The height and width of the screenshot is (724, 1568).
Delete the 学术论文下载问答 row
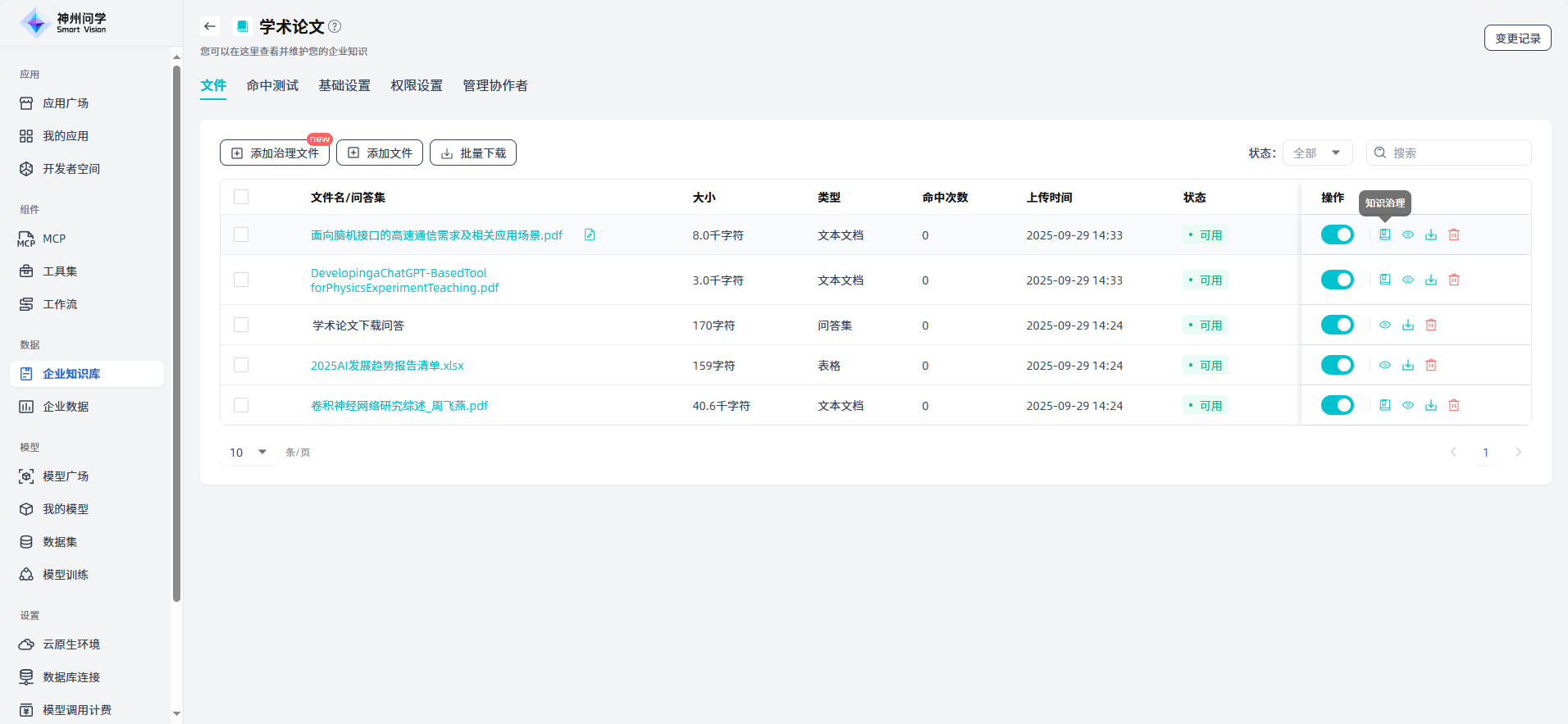click(1430, 325)
